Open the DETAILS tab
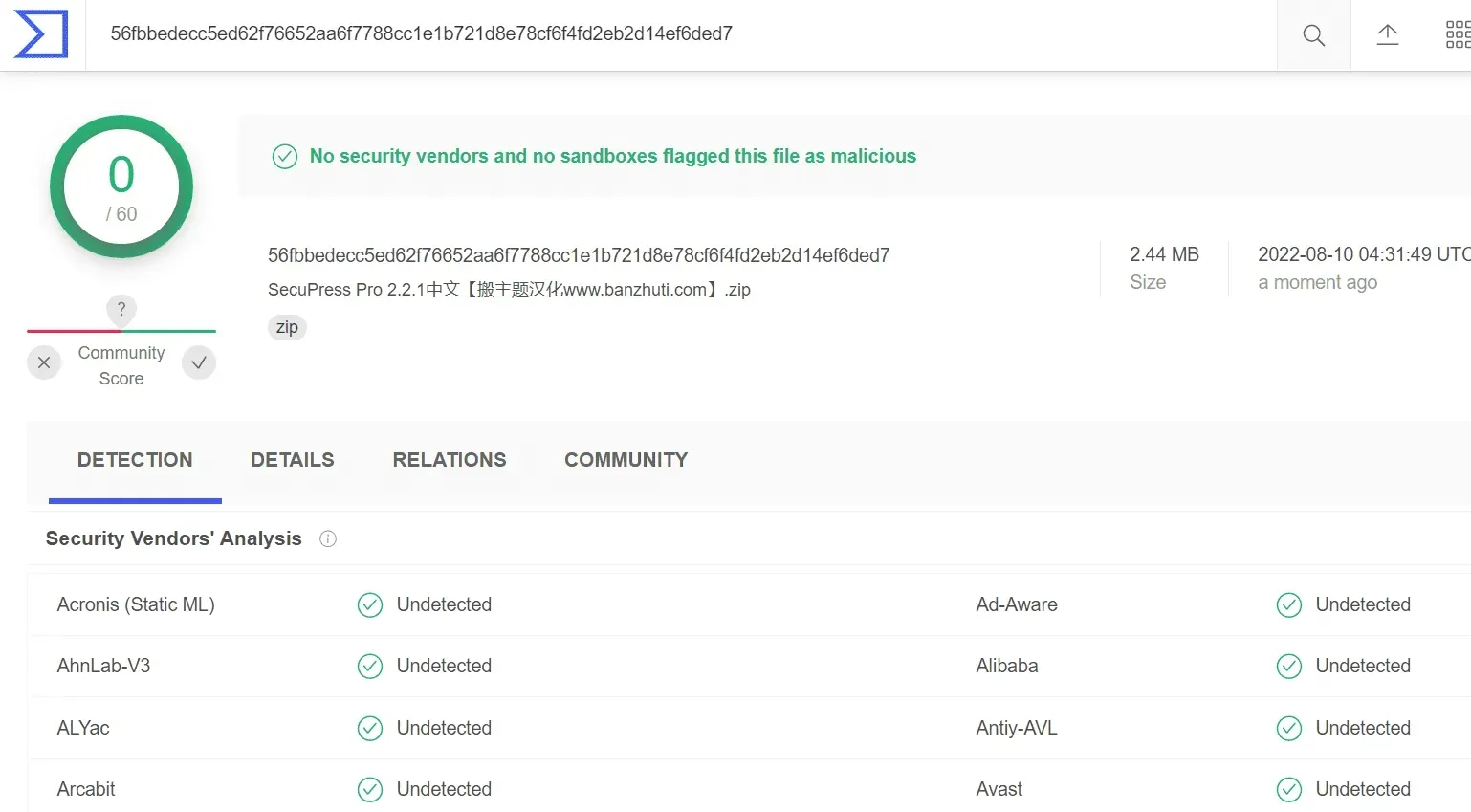Image resolution: width=1471 pixels, height=812 pixels. tap(293, 460)
